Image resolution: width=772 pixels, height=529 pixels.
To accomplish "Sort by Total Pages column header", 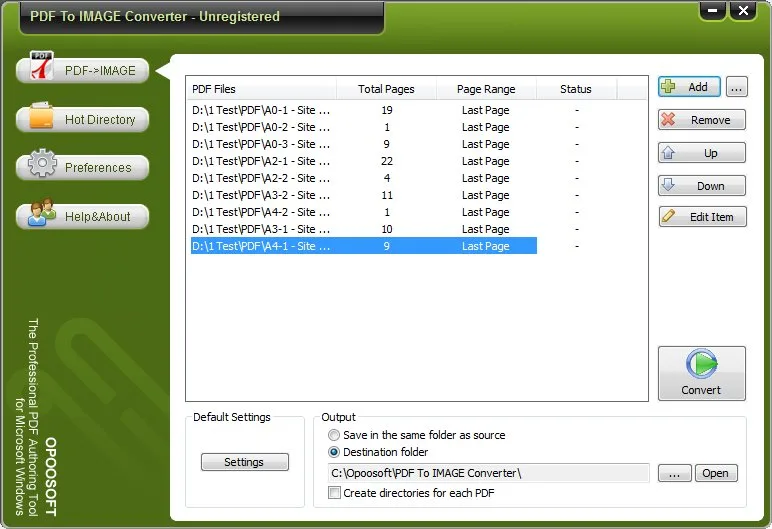I will (386, 89).
